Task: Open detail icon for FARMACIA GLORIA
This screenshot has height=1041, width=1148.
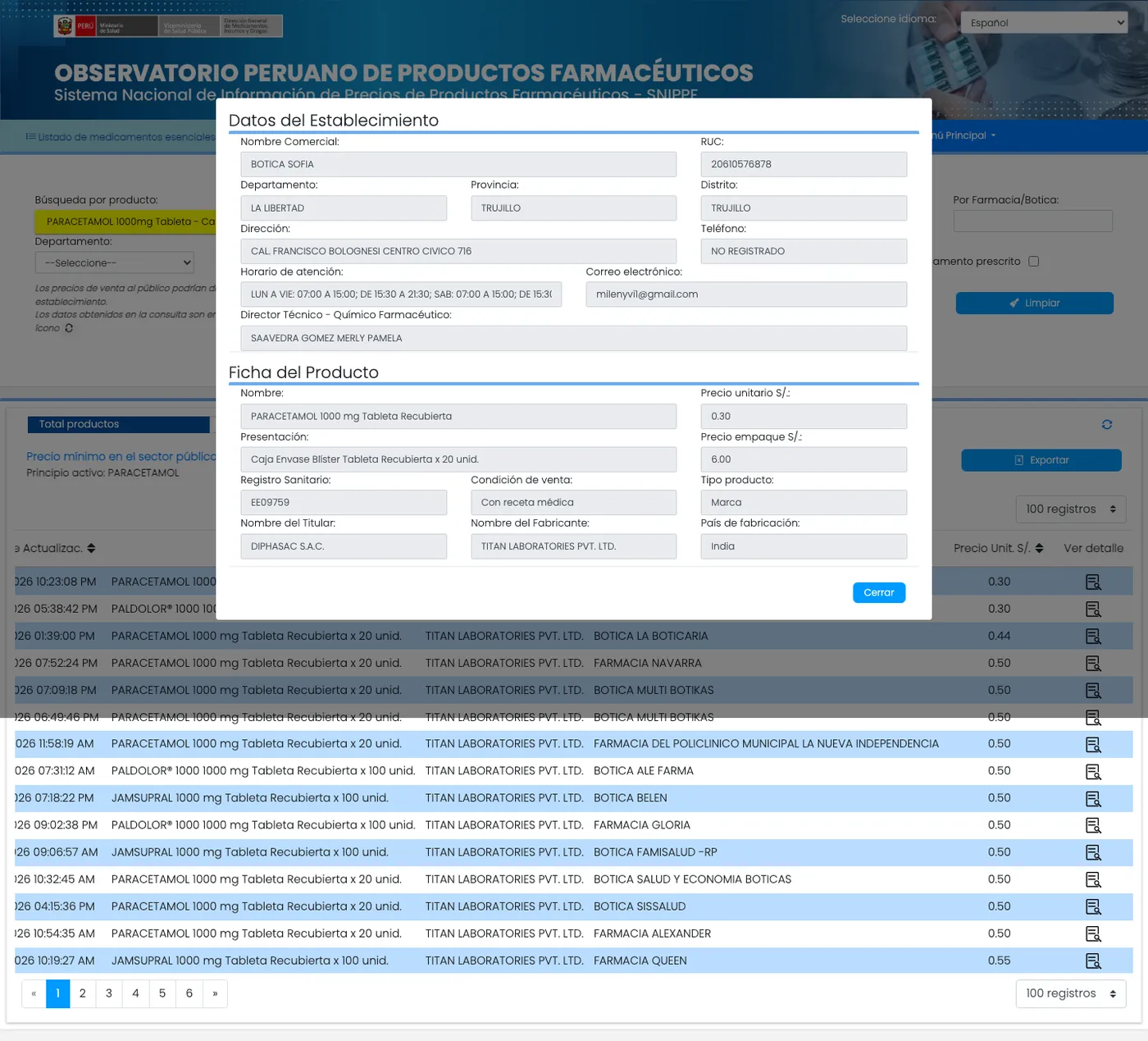Action: pyautogui.click(x=1093, y=825)
